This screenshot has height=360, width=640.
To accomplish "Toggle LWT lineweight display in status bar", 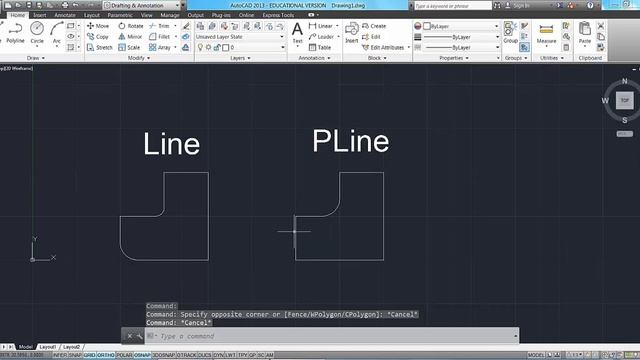I will pos(231,355).
